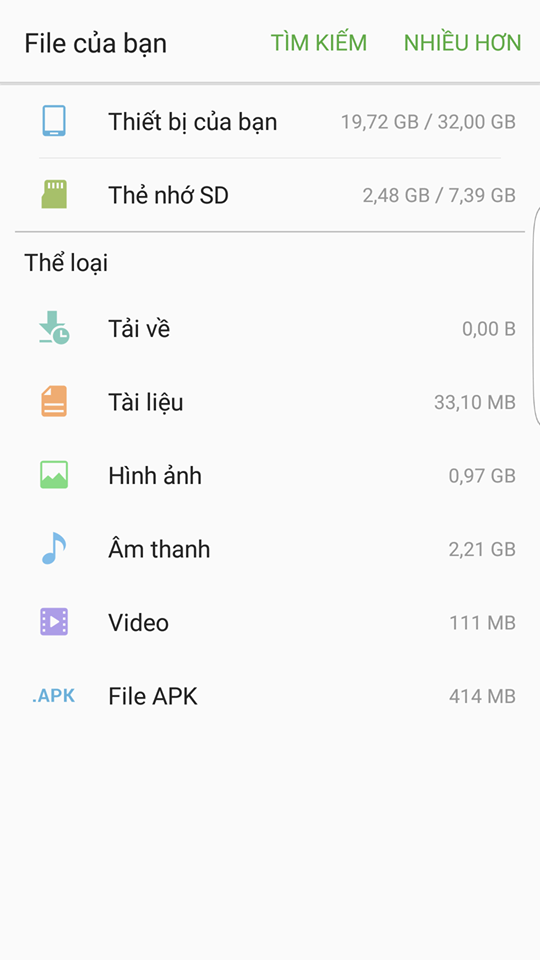Tap the green Hình ảnh picture icon
This screenshot has height=960, width=540.
(x=54, y=475)
